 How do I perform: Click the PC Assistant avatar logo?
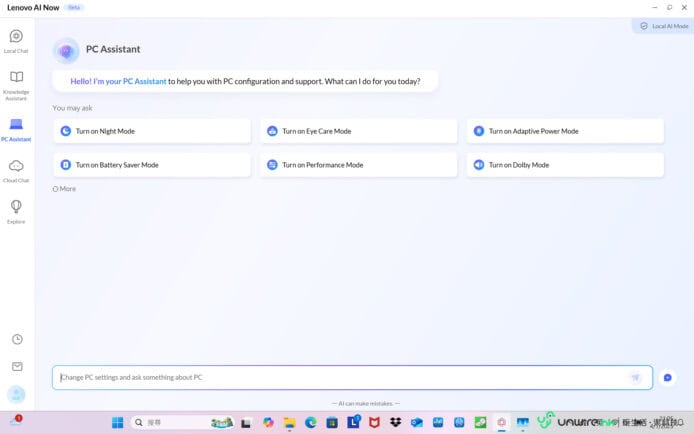pos(66,51)
